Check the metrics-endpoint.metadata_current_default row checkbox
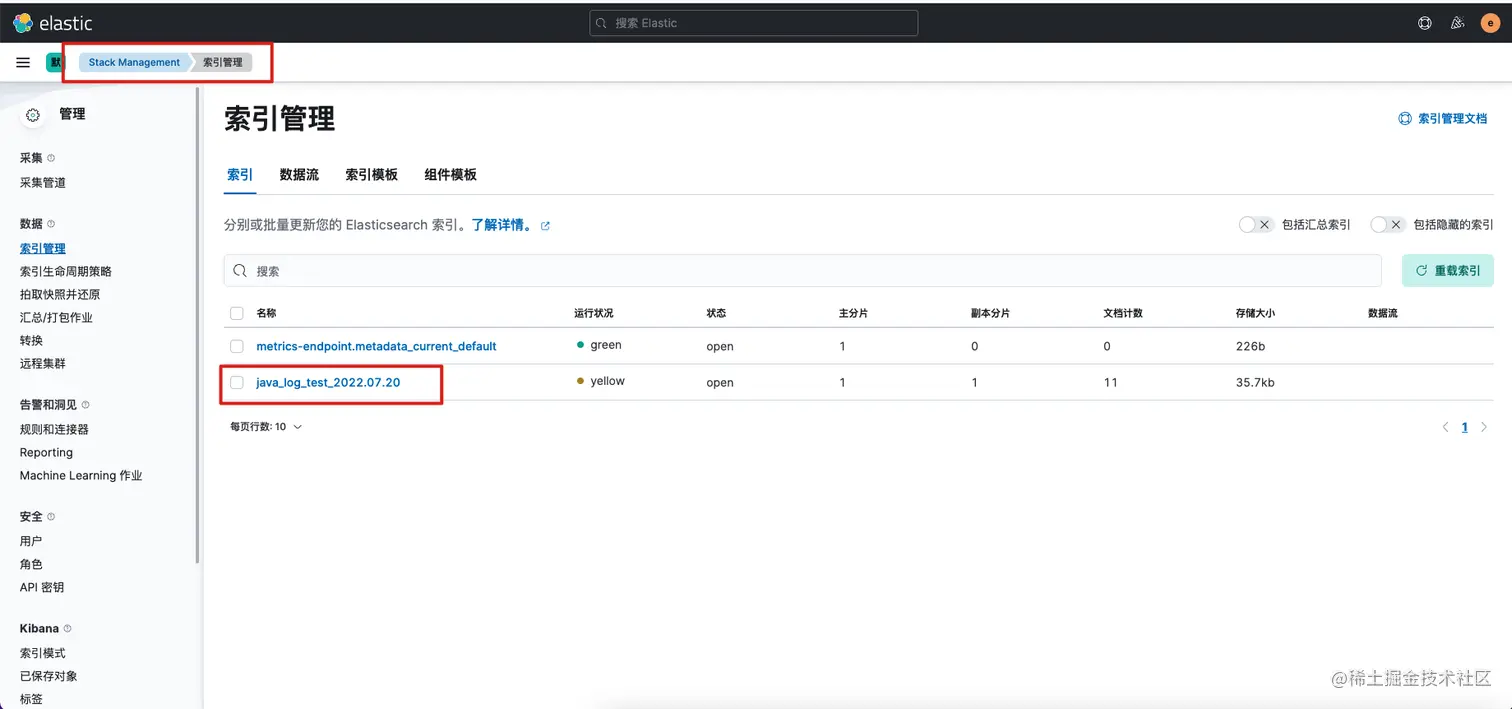1512x709 pixels. pos(237,346)
